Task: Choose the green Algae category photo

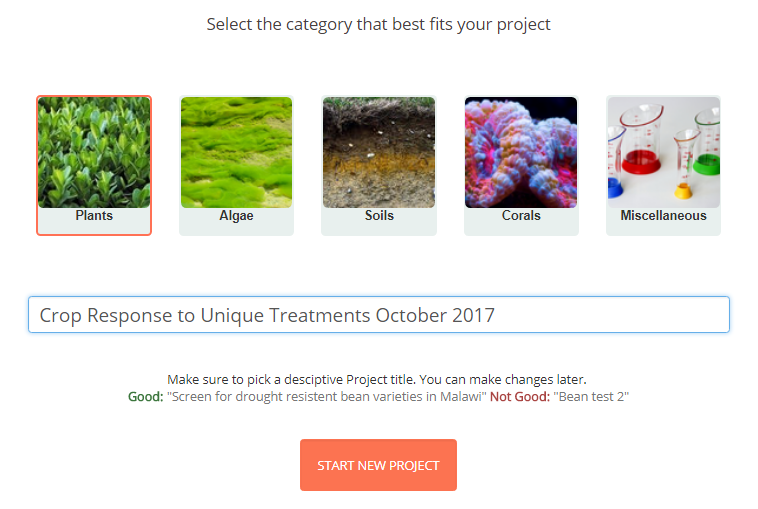Action: pyautogui.click(x=236, y=152)
